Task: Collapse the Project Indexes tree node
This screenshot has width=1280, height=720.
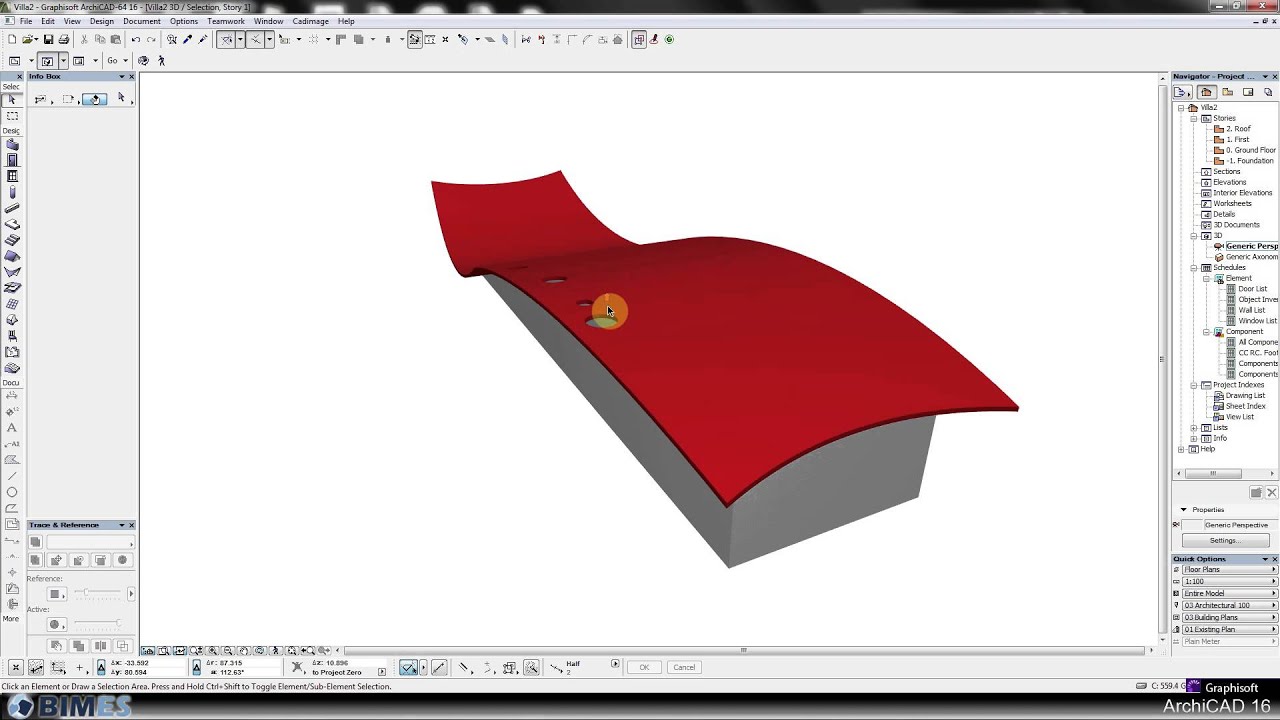Action: tap(1193, 385)
